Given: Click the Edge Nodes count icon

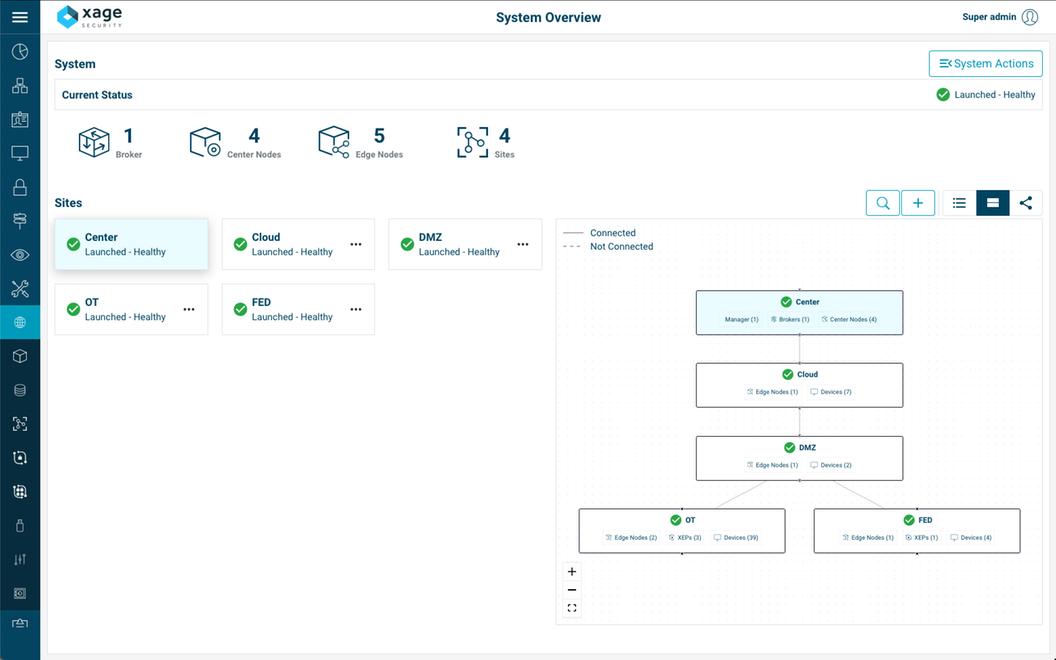Looking at the screenshot, I should click(334, 142).
